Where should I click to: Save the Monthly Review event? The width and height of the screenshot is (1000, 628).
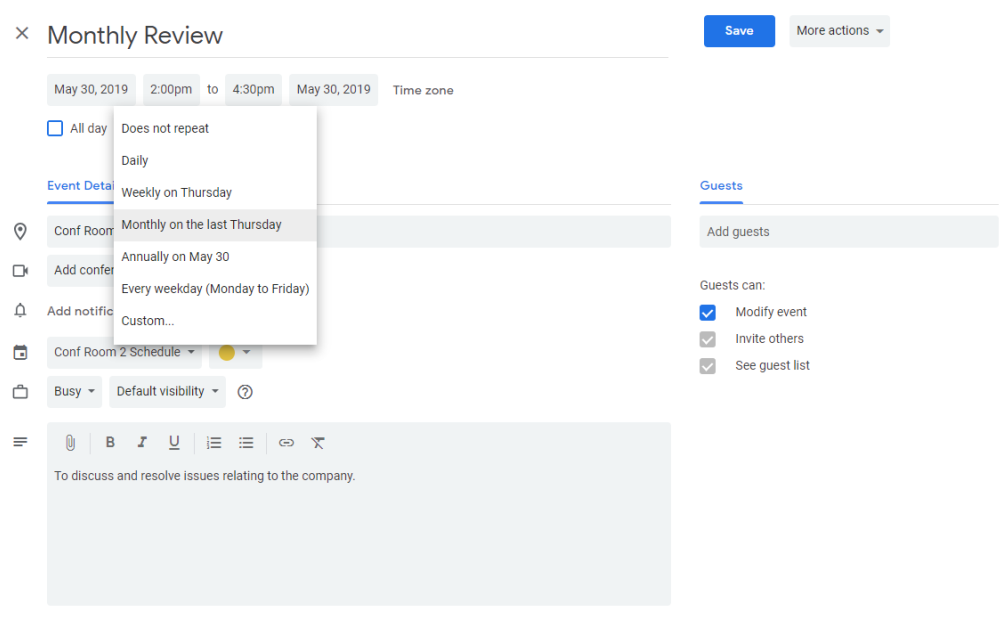(x=739, y=31)
